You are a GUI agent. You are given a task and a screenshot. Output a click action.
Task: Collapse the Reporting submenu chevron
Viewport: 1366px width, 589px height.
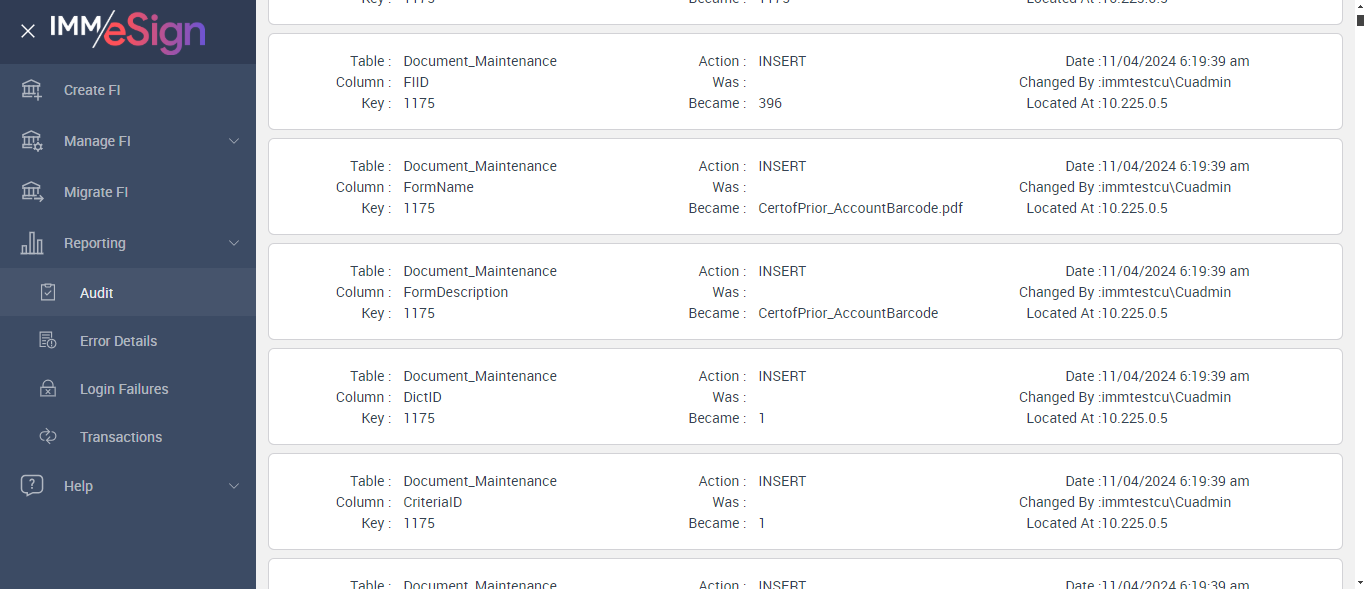[234, 243]
